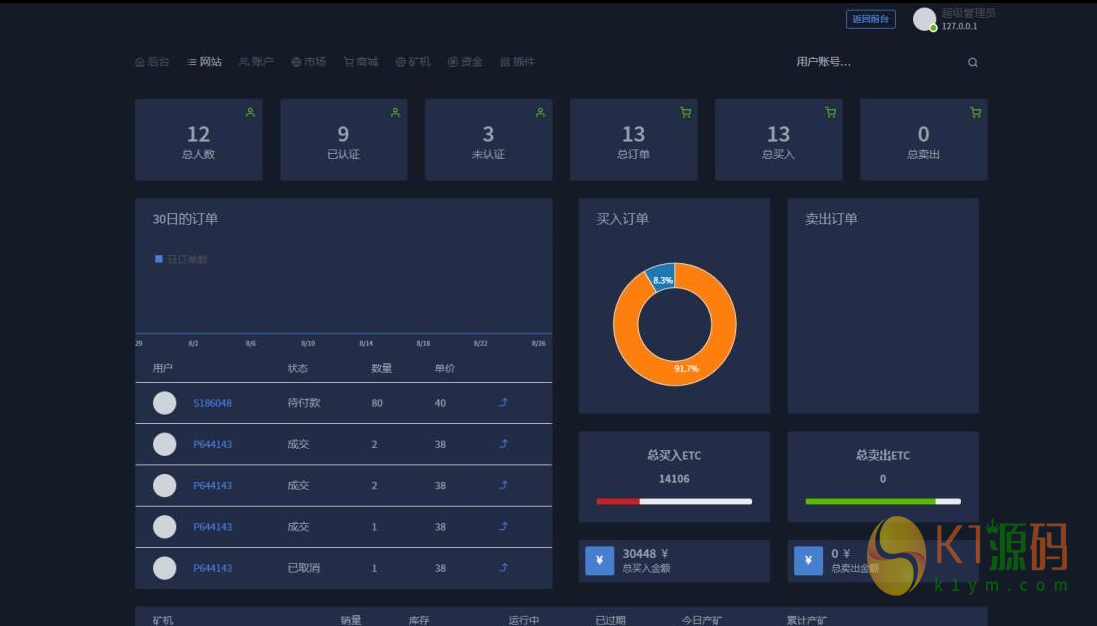The height and width of the screenshot is (626, 1097).
Task: Click the 返回前台 button
Action: click(870, 19)
